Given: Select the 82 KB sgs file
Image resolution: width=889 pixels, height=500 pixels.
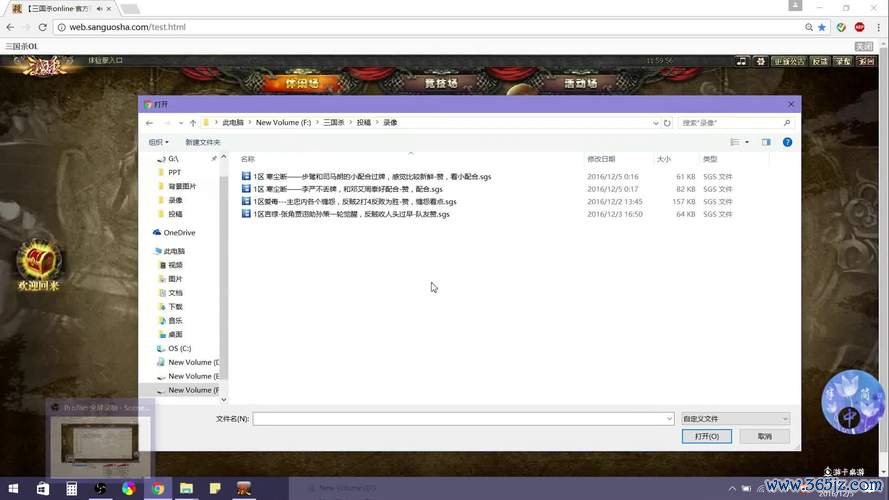Looking at the screenshot, I should coord(342,189).
